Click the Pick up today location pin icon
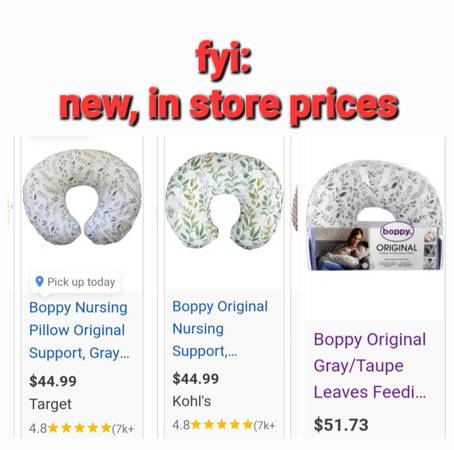This screenshot has height=450, width=454. [x=39, y=282]
